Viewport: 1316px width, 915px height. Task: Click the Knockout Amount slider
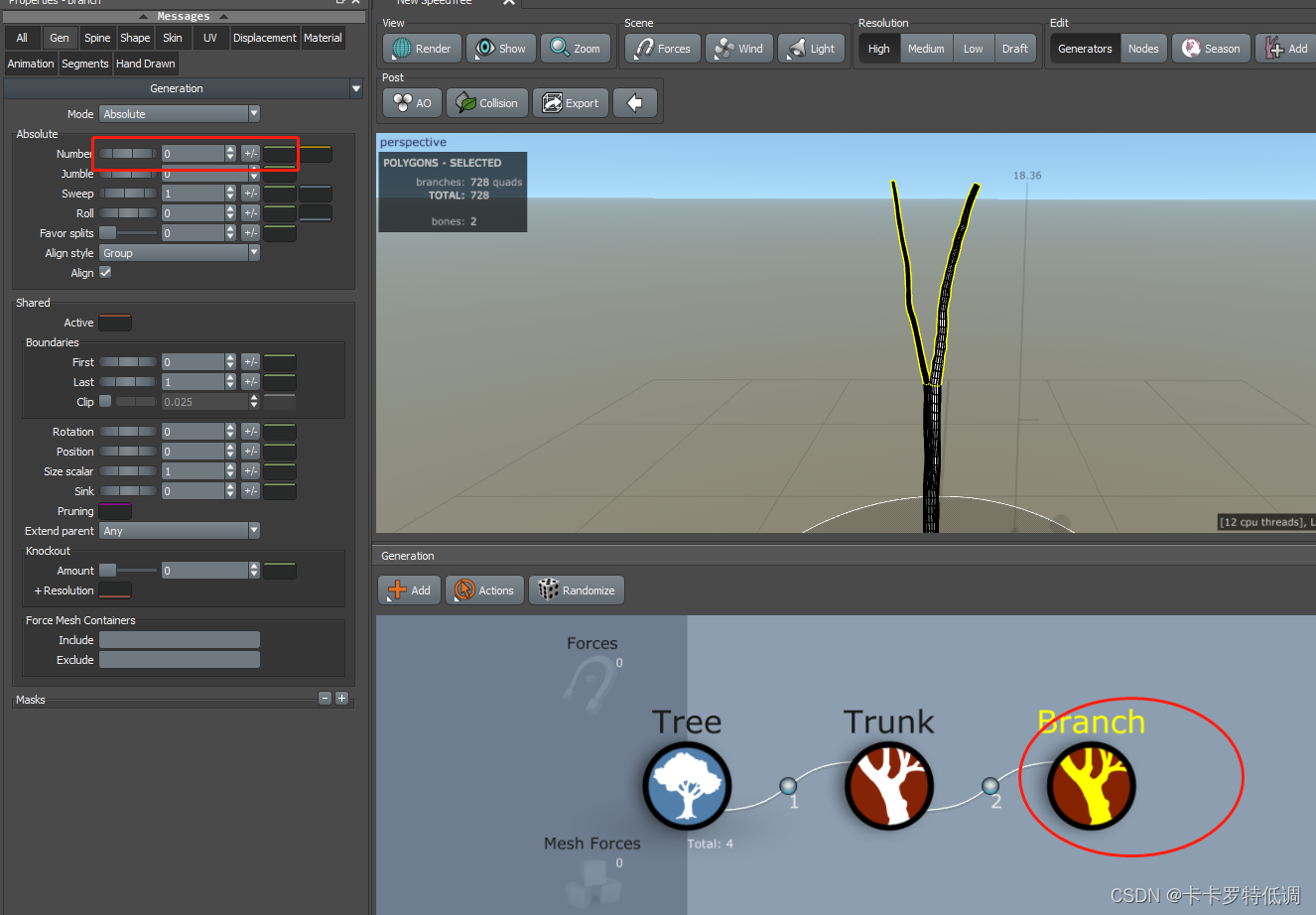pyautogui.click(x=128, y=571)
